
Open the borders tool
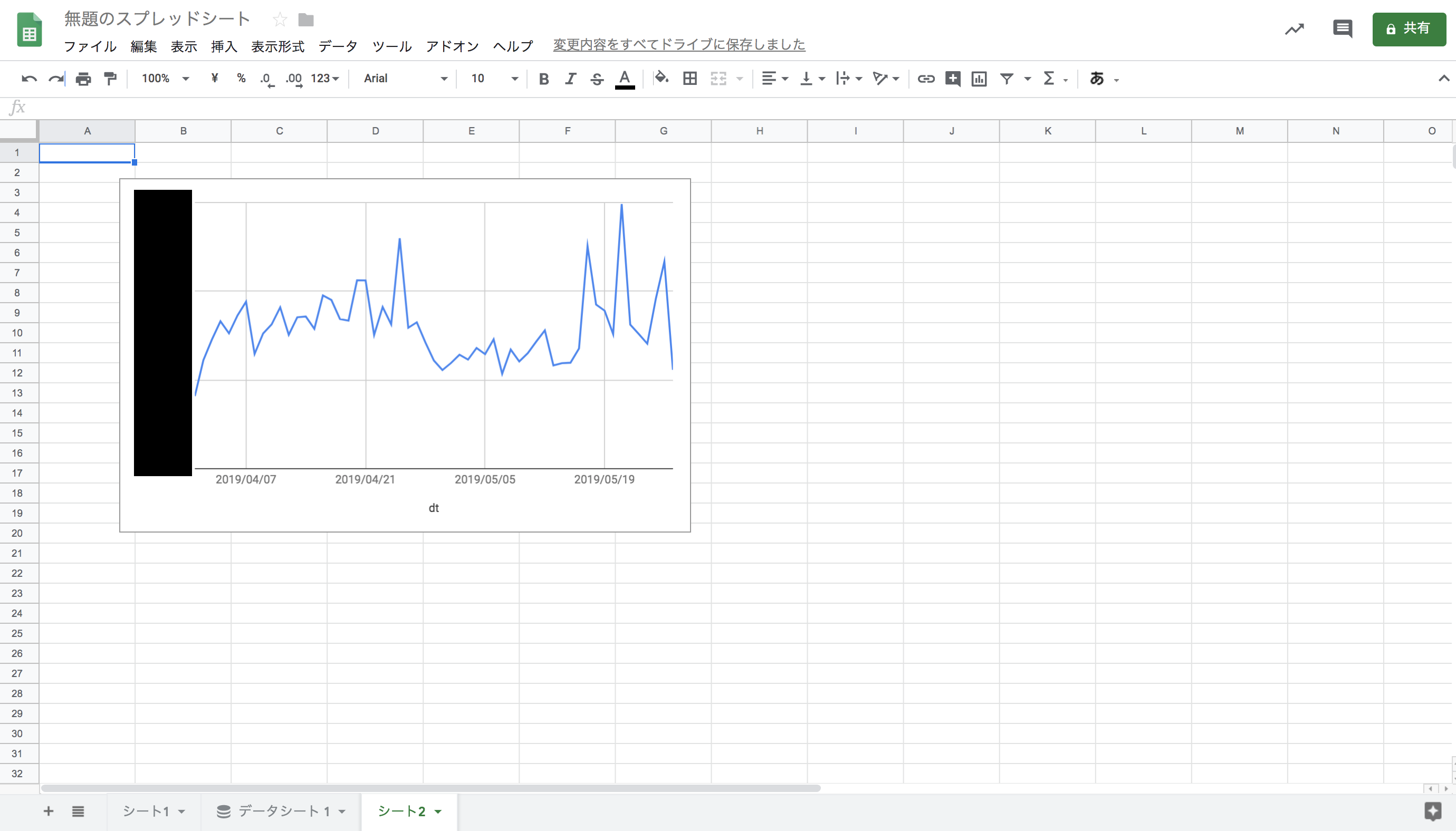(x=689, y=79)
